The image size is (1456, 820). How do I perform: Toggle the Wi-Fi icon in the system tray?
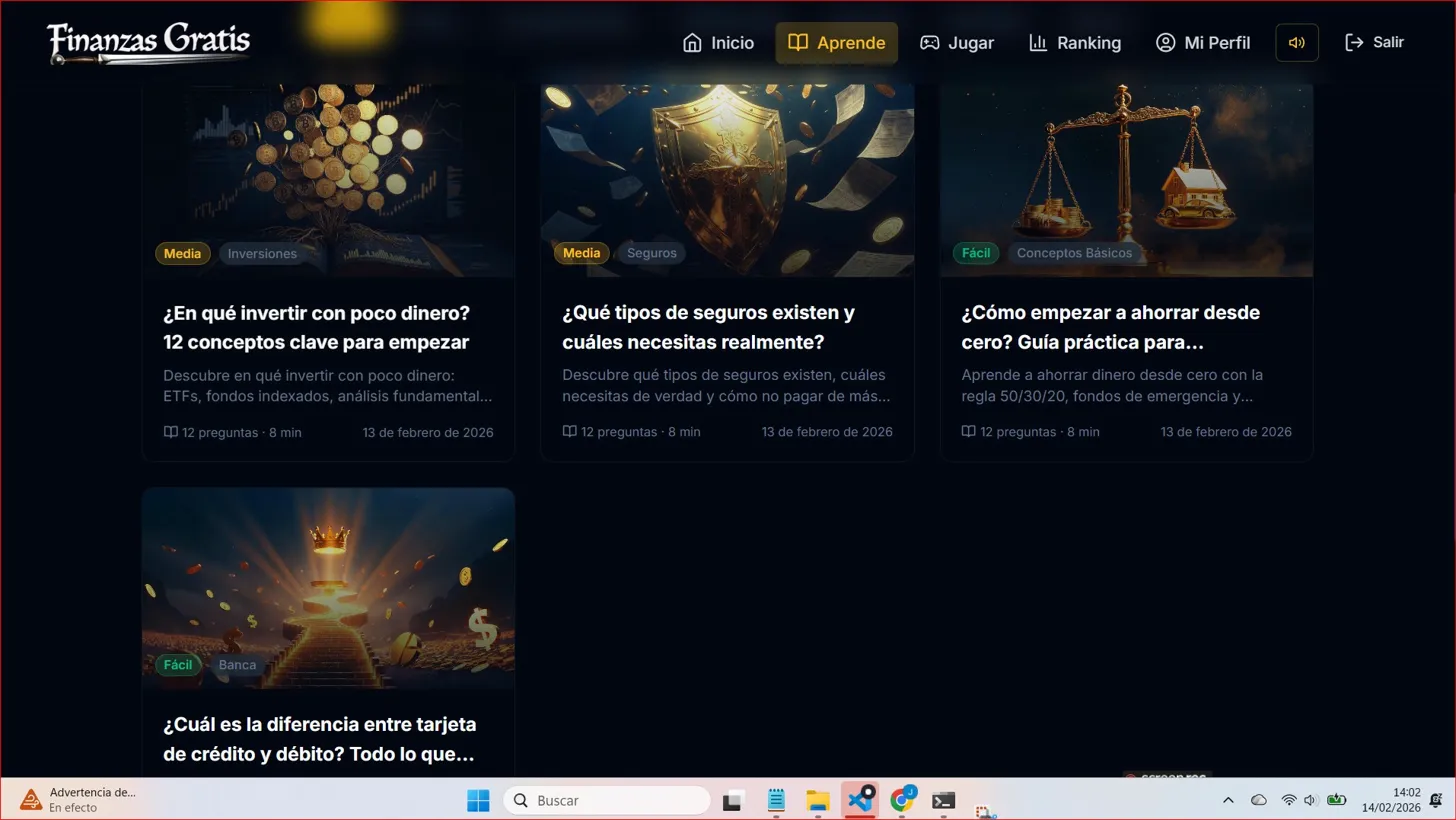pos(1288,800)
